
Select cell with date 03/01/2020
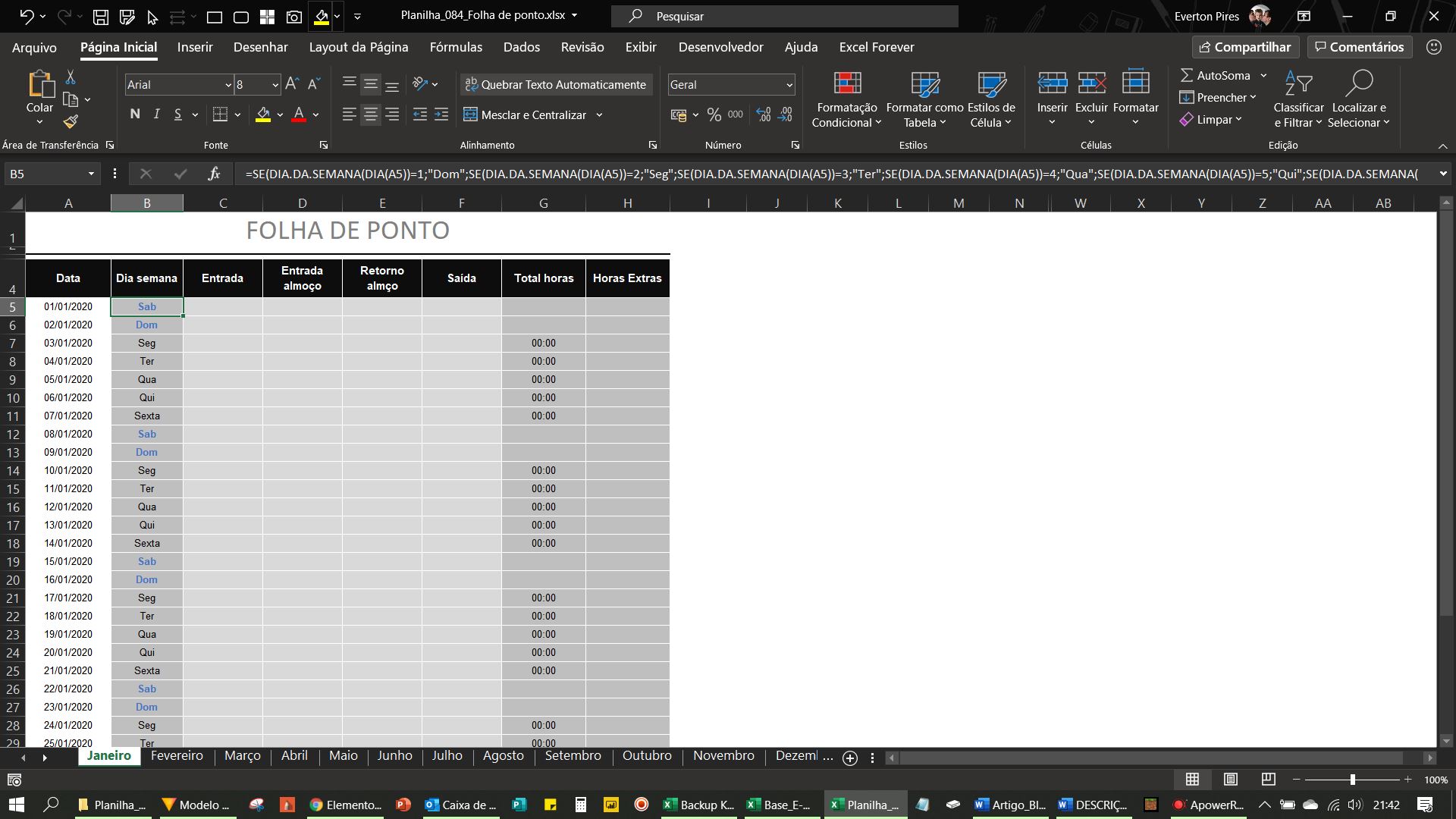pyautogui.click(x=68, y=344)
